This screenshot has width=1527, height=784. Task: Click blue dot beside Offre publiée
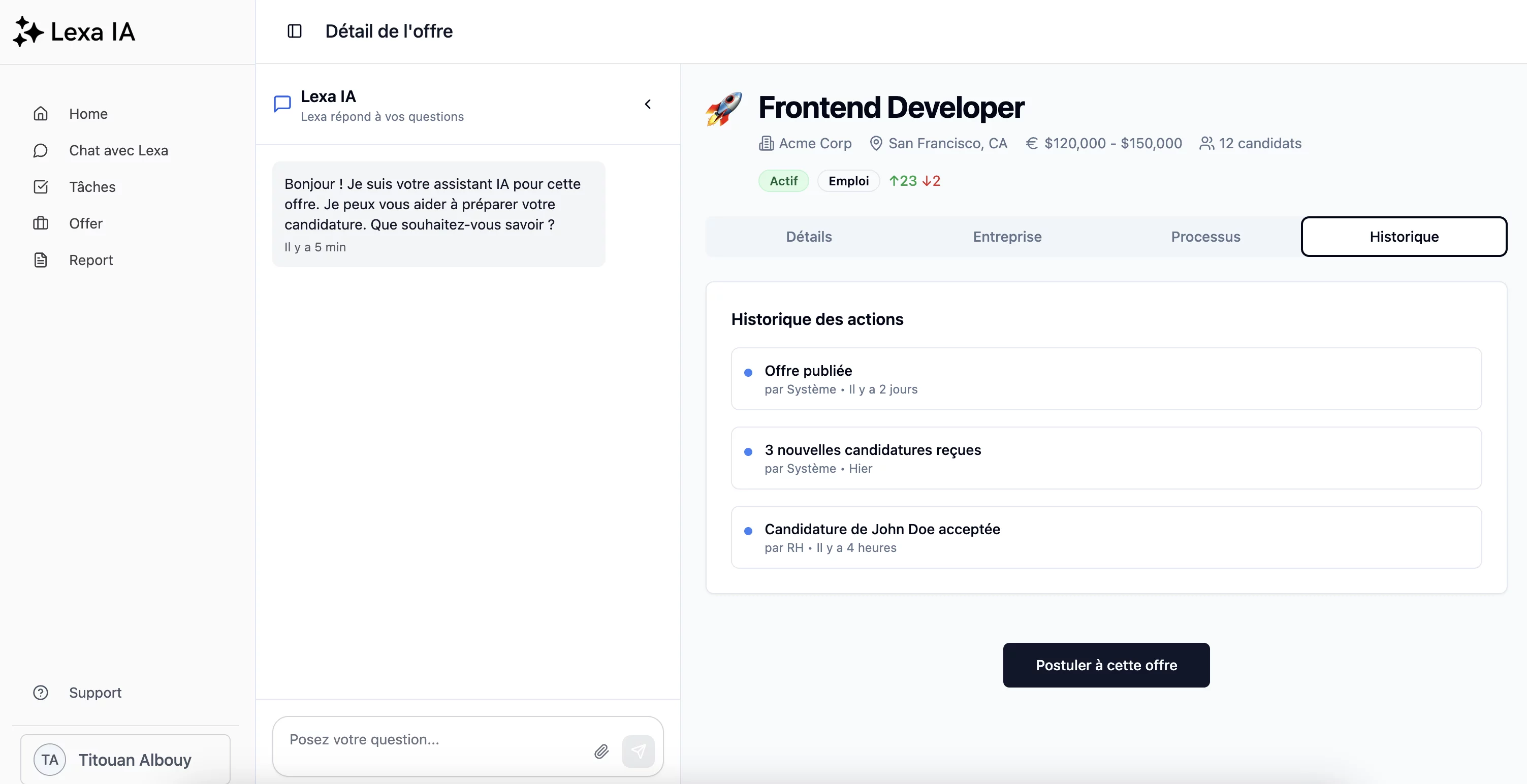[x=748, y=373]
